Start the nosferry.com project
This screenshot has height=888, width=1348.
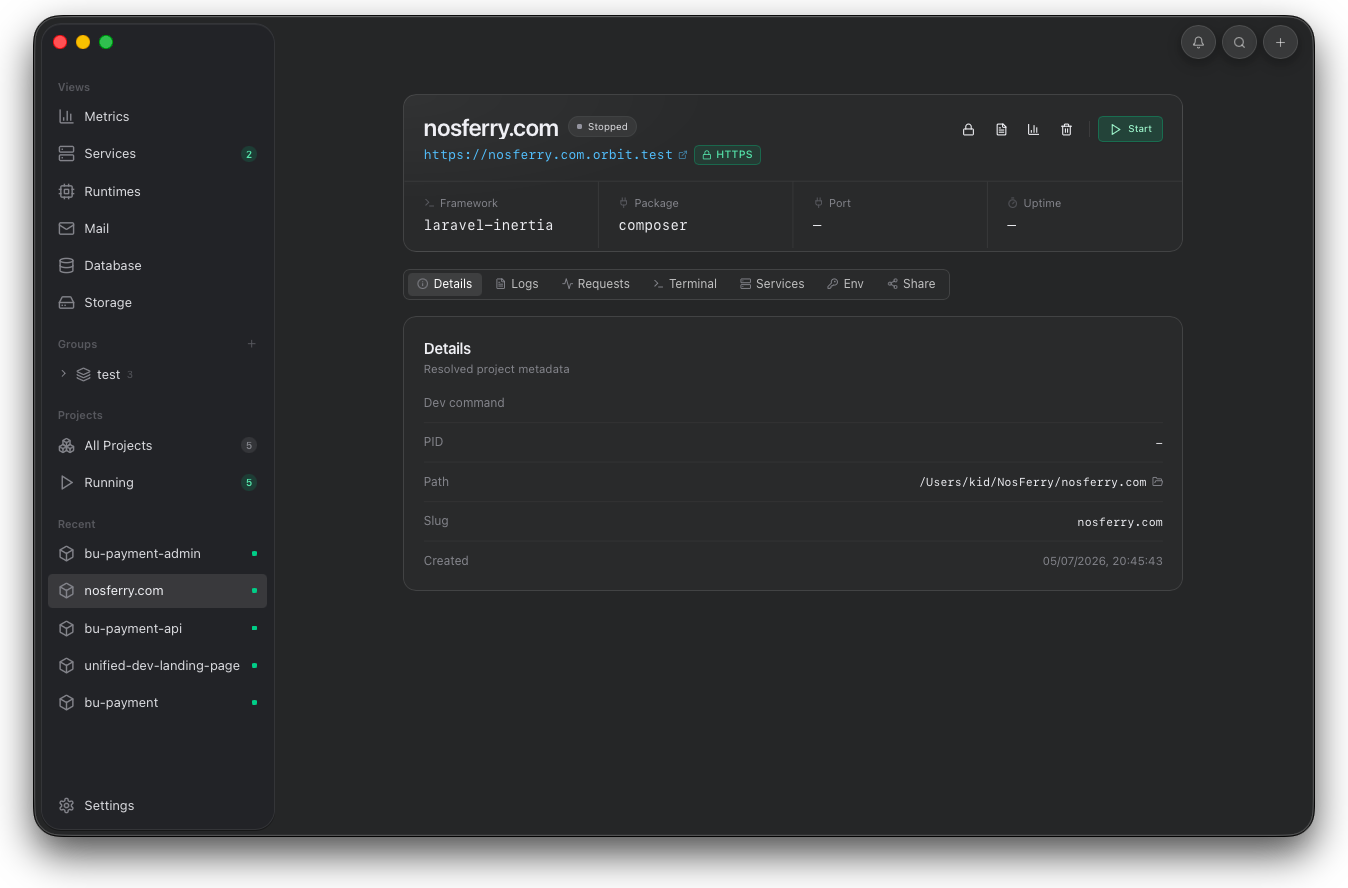[1130, 129]
